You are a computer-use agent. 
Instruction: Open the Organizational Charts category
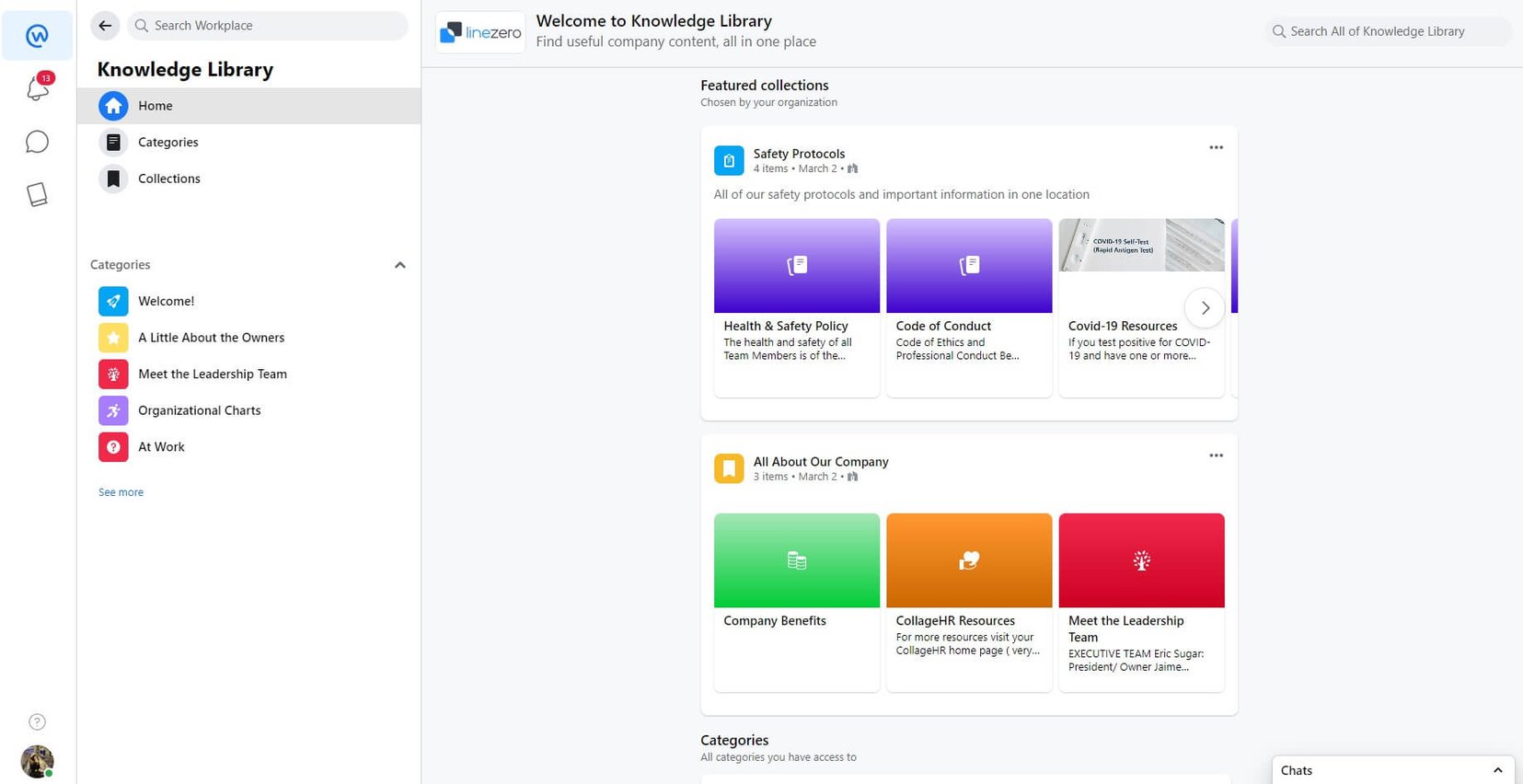(x=199, y=410)
